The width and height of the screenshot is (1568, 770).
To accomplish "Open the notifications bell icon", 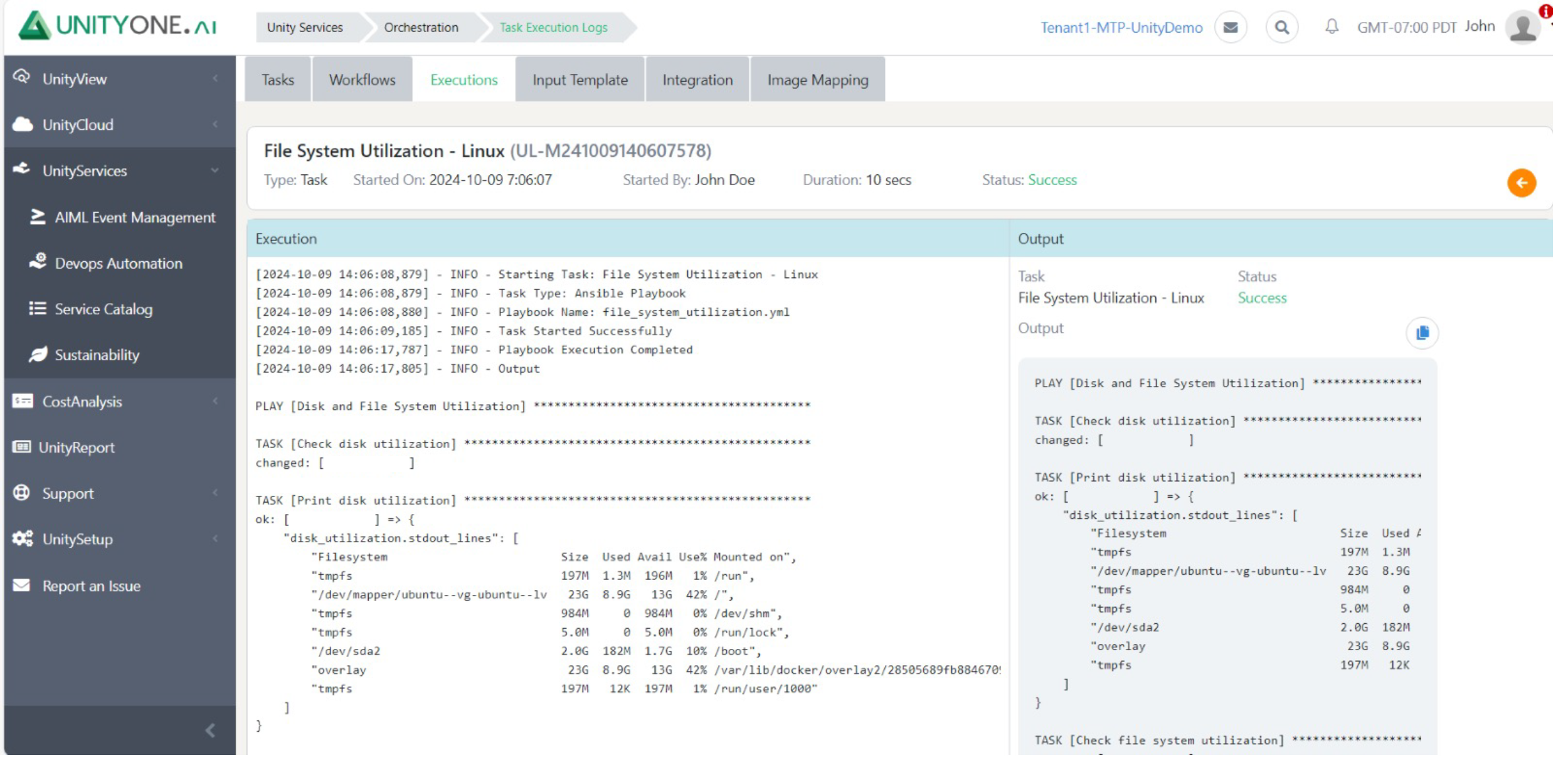I will (1331, 26).
